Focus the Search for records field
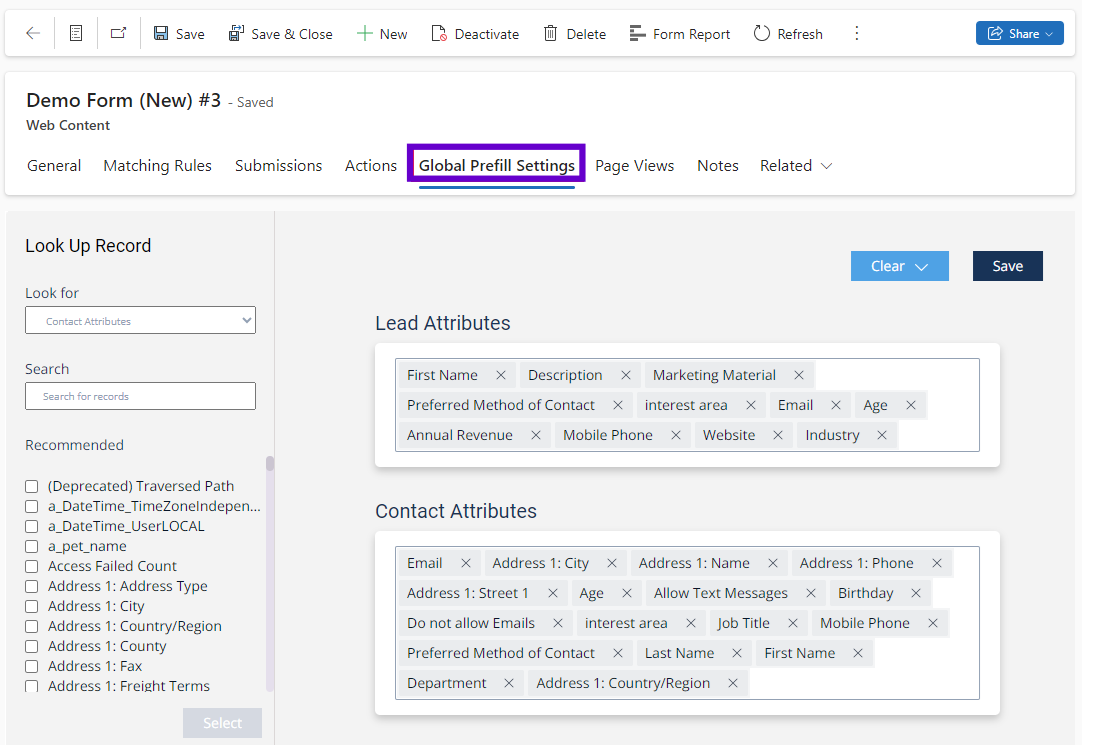Screen dimensions: 1113x745 coord(141,396)
